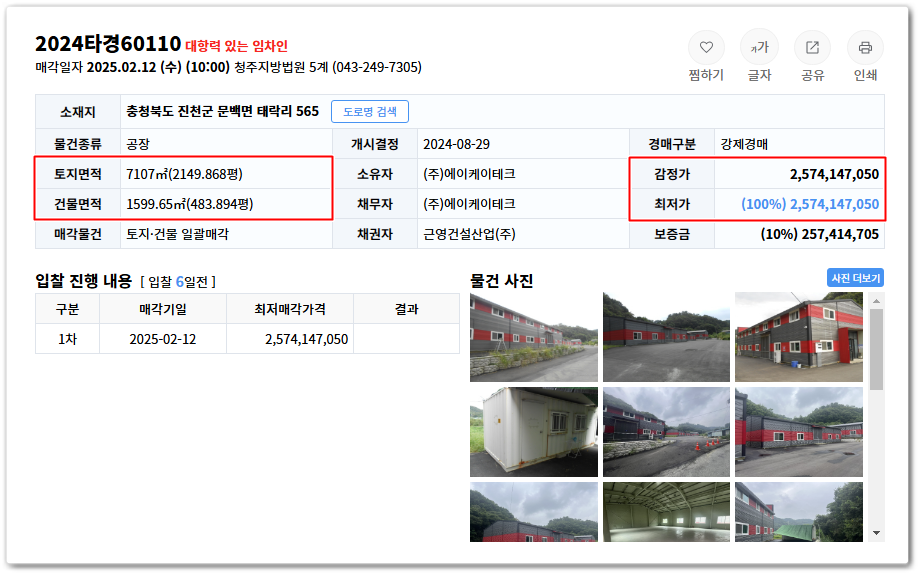
Task: Click building area value 1599.65㎡(483.894평)
Action: 190,204
